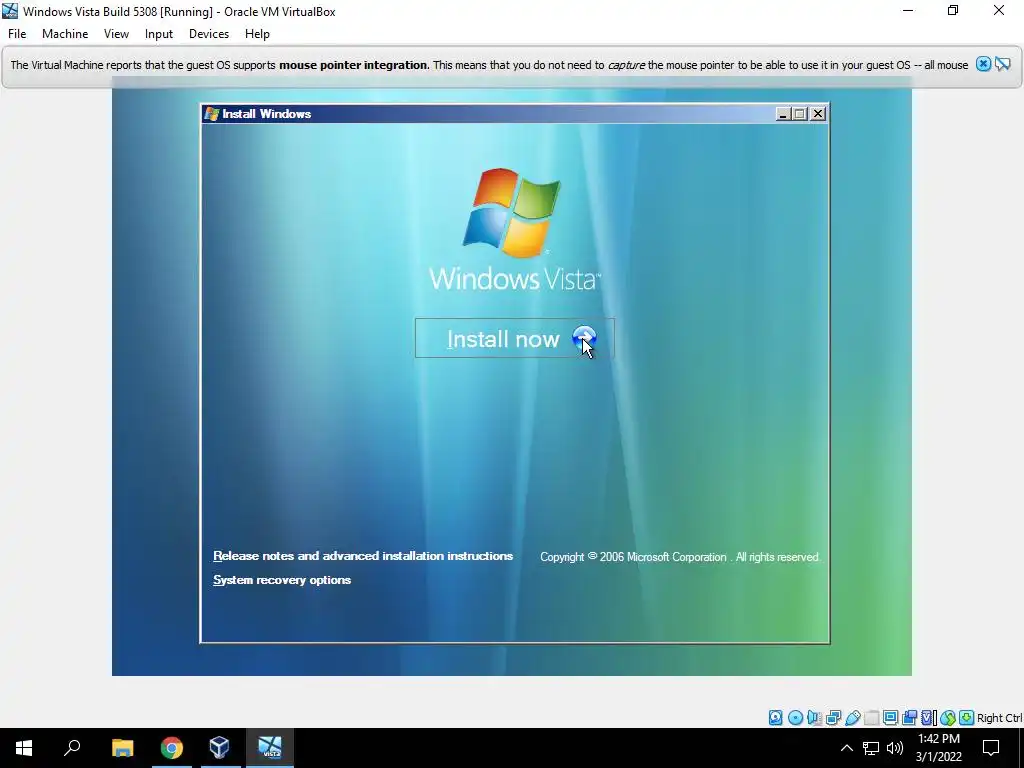
Task: Minimize the VirtualBox window
Action: click(908, 11)
